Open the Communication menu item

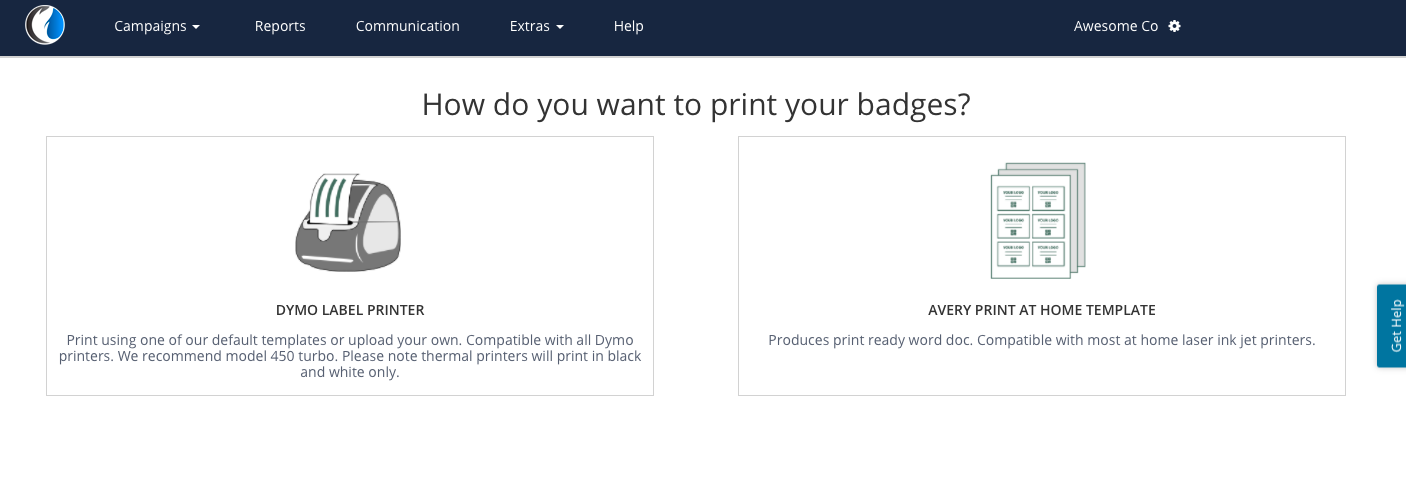408,26
